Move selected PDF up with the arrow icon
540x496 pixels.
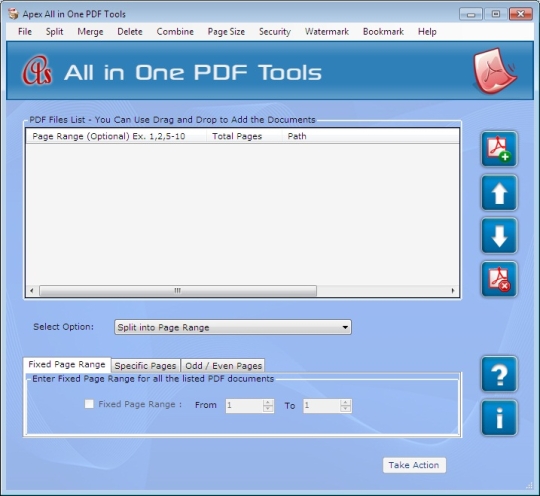click(x=499, y=193)
